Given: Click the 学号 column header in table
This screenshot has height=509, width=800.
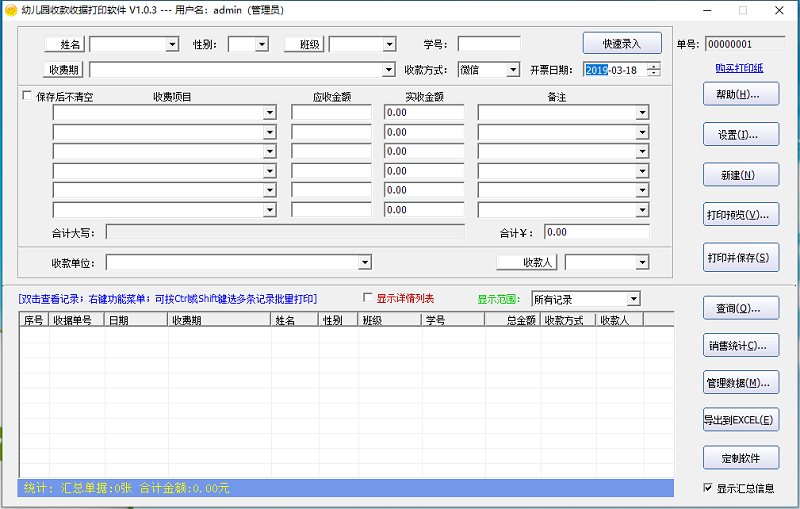Looking at the screenshot, I should pyautogui.click(x=453, y=320).
